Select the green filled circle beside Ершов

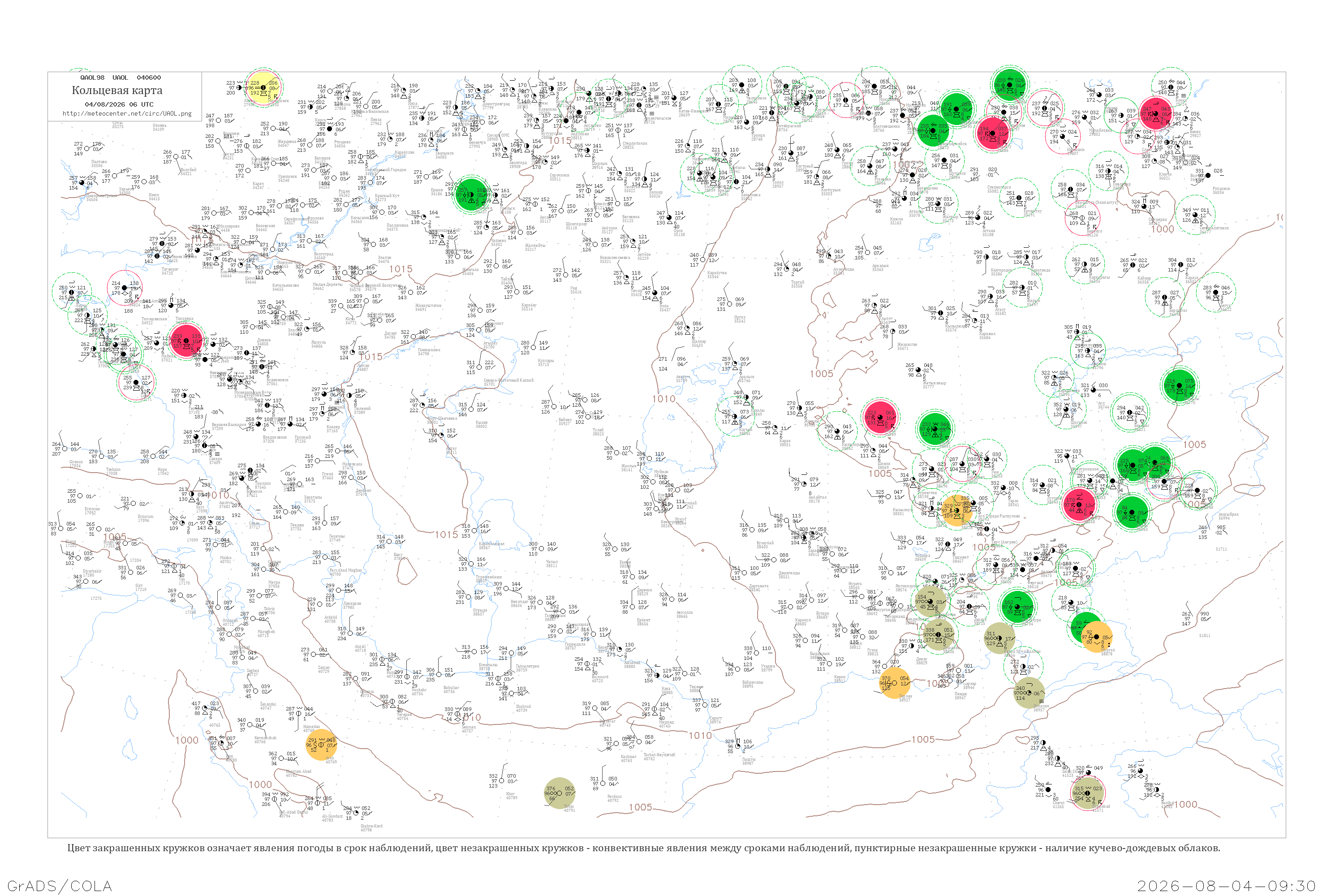point(471,194)
